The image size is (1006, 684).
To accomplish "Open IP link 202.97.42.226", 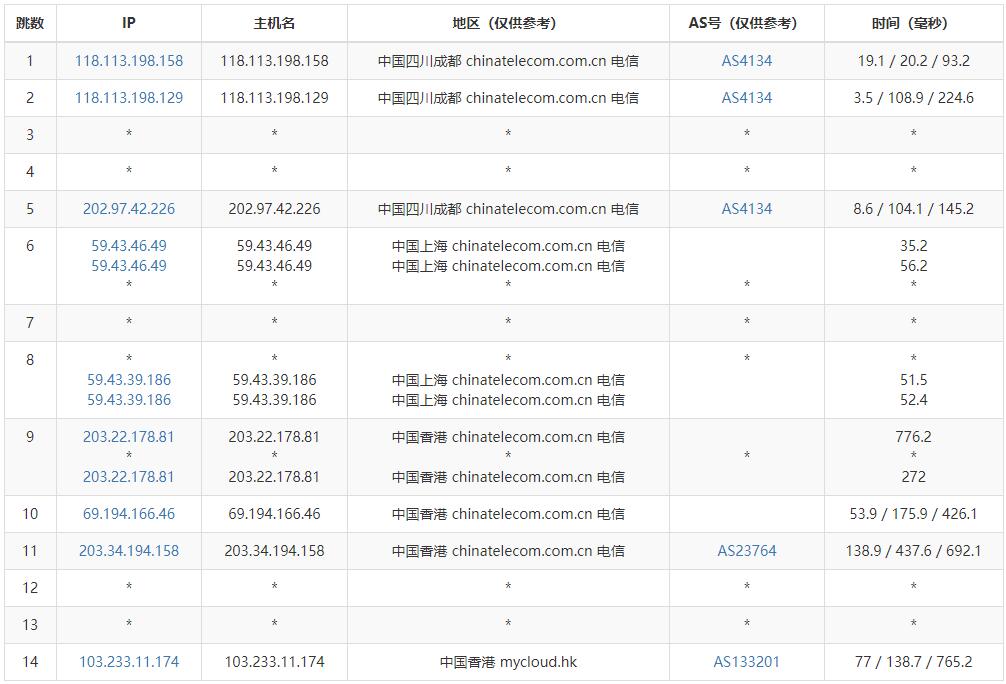I will pos(129,209).
